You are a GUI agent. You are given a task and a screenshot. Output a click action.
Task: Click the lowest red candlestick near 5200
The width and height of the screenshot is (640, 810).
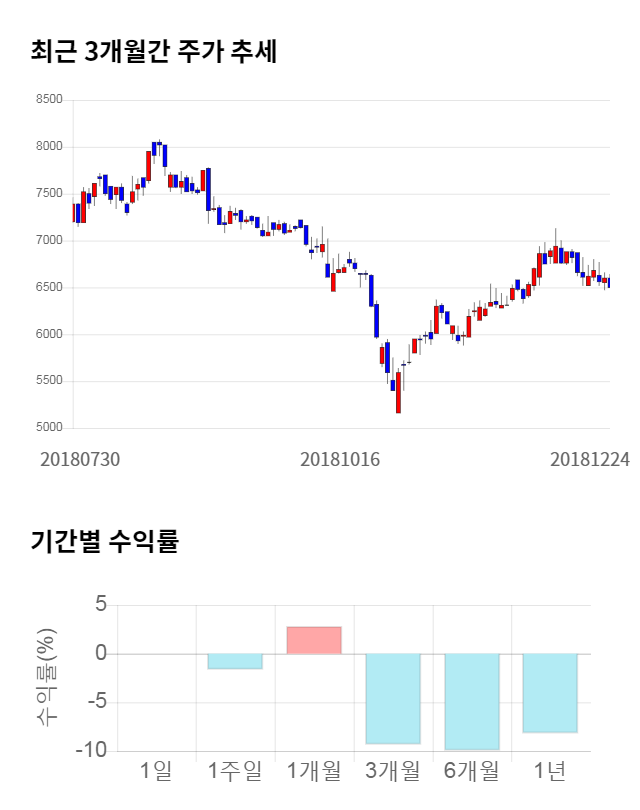click(x=398, y=392)
